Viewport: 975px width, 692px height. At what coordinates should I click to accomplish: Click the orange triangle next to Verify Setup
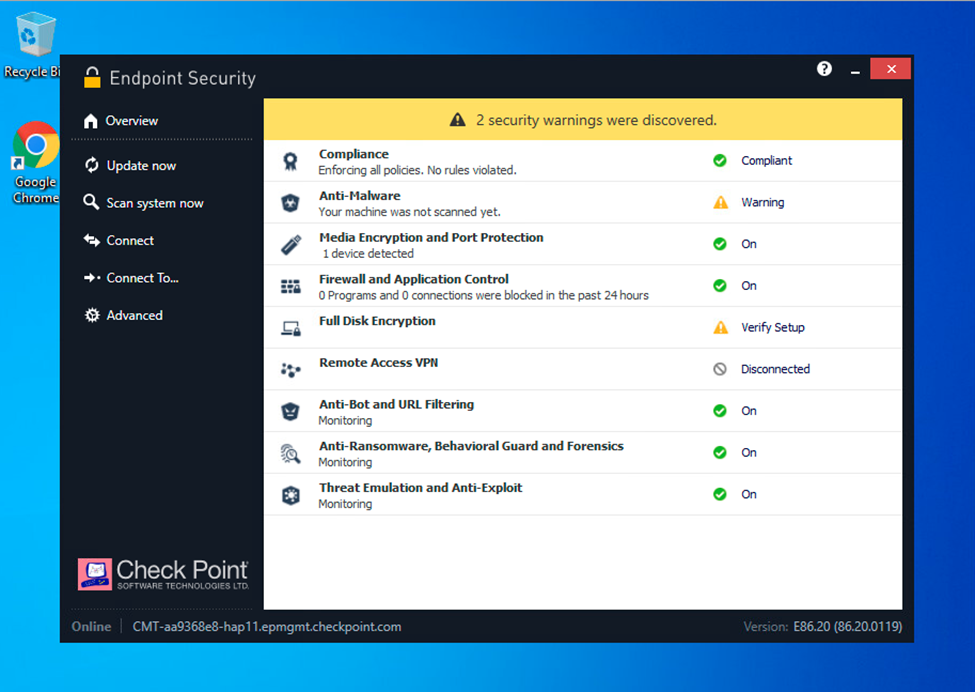(x=720, y=327)
